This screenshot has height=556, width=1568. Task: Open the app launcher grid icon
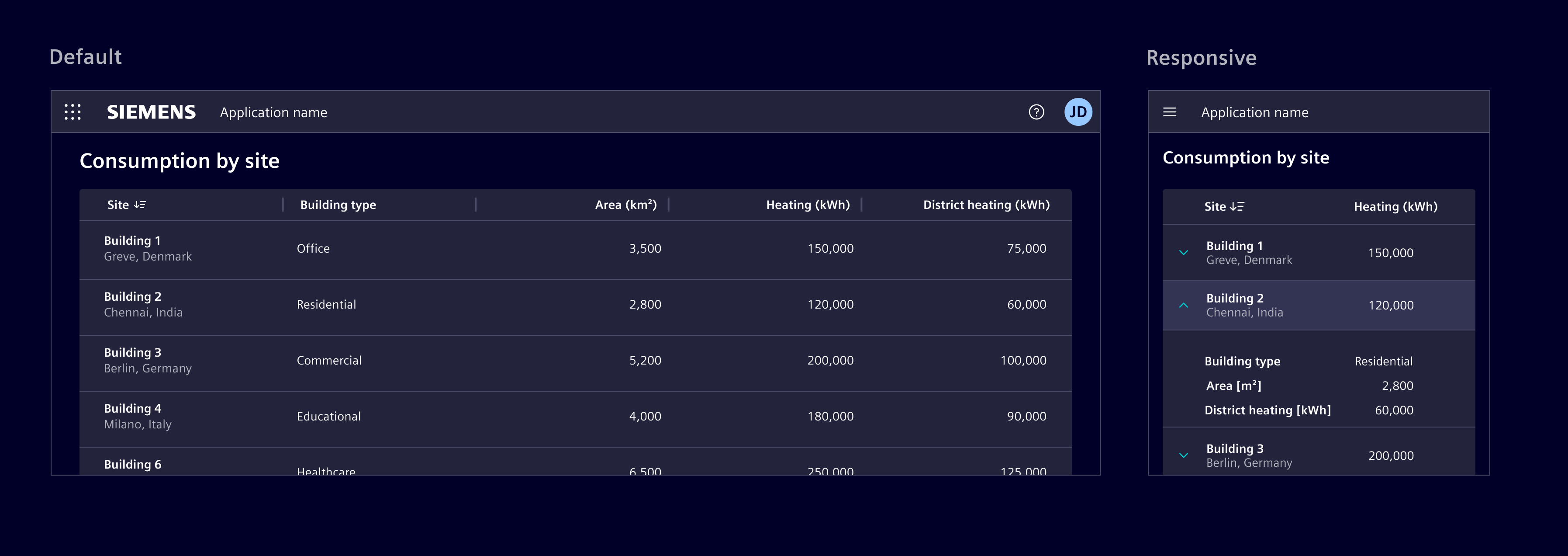pos(73,112)
